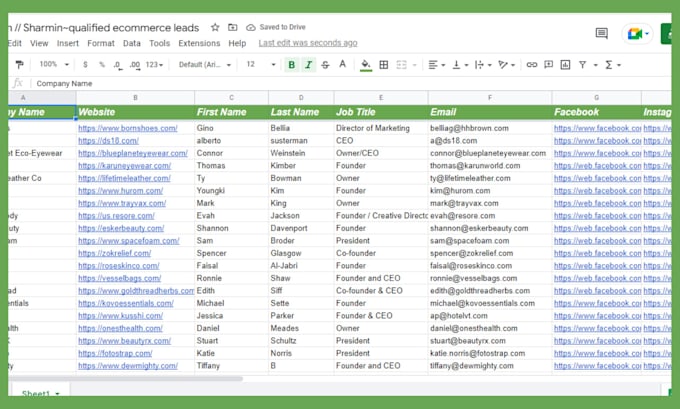Click the Functions sigma icon
This screenshot has height=409, width=680.
(609, 65)
